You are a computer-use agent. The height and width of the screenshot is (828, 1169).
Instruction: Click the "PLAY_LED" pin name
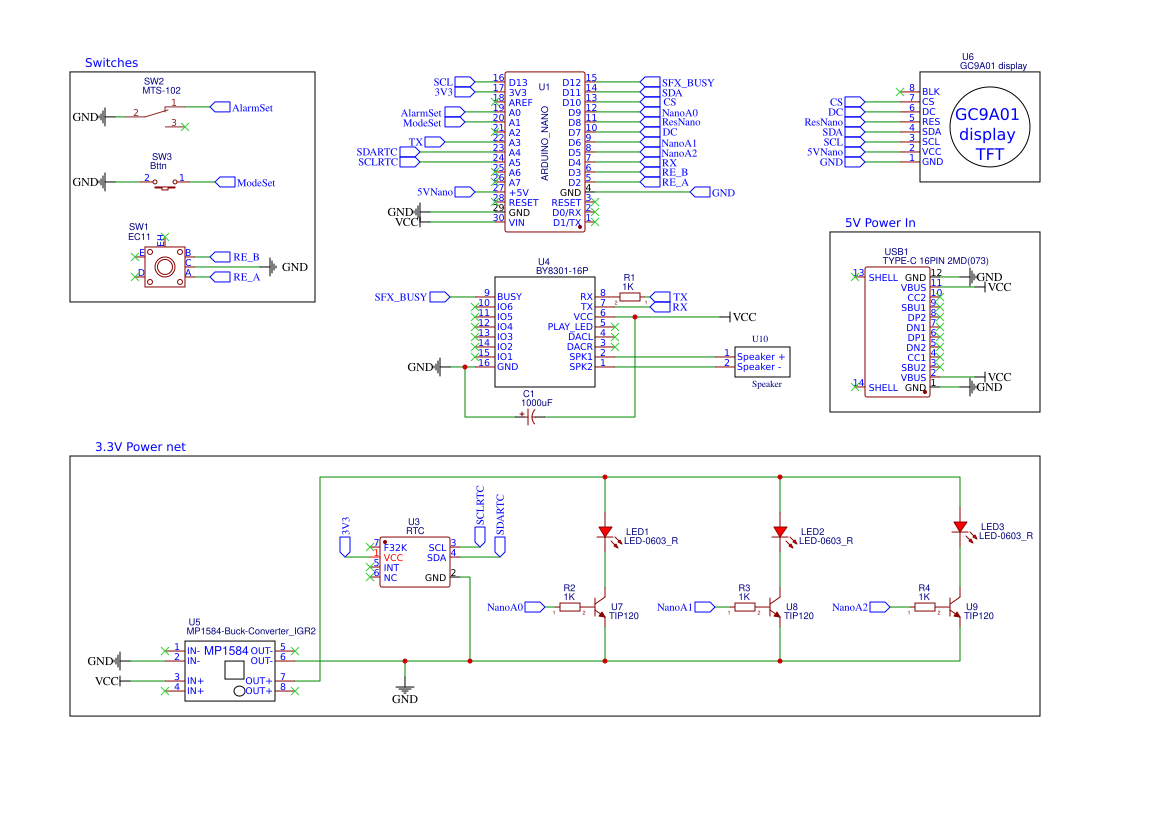(x=570, y=327)
